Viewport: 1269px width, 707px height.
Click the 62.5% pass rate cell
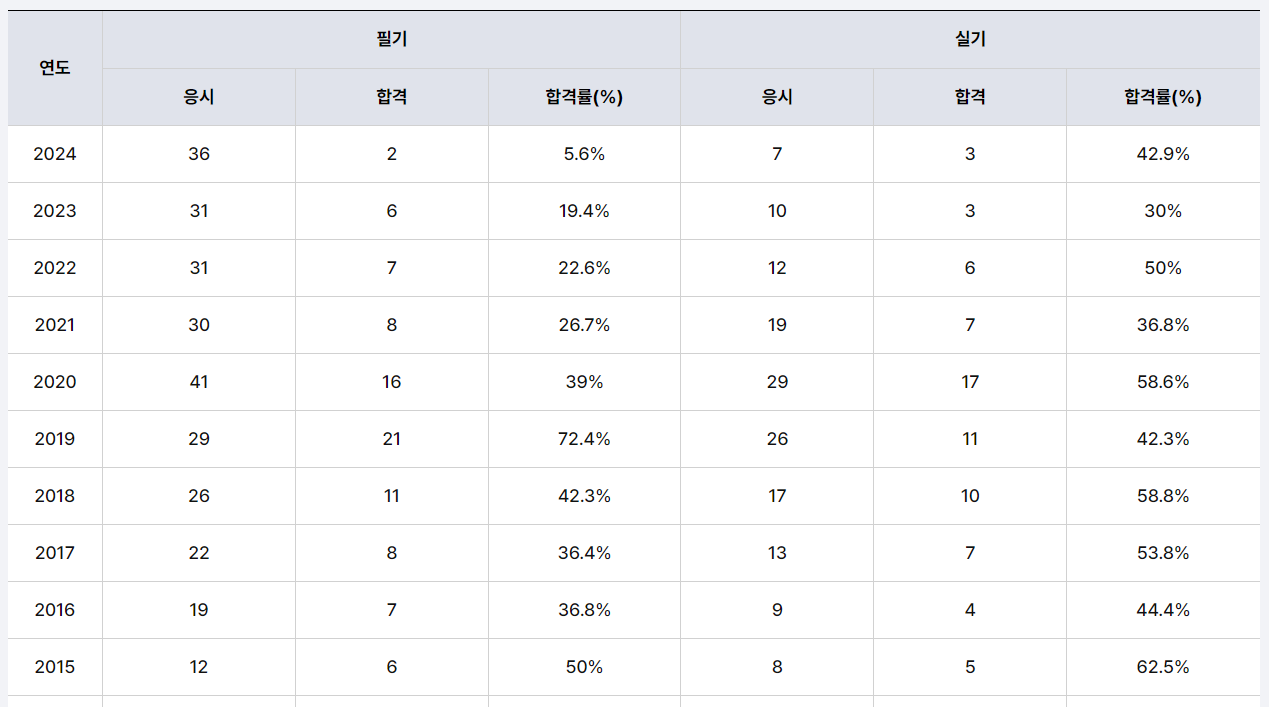pyautogui.click(x=1163, y=667)
